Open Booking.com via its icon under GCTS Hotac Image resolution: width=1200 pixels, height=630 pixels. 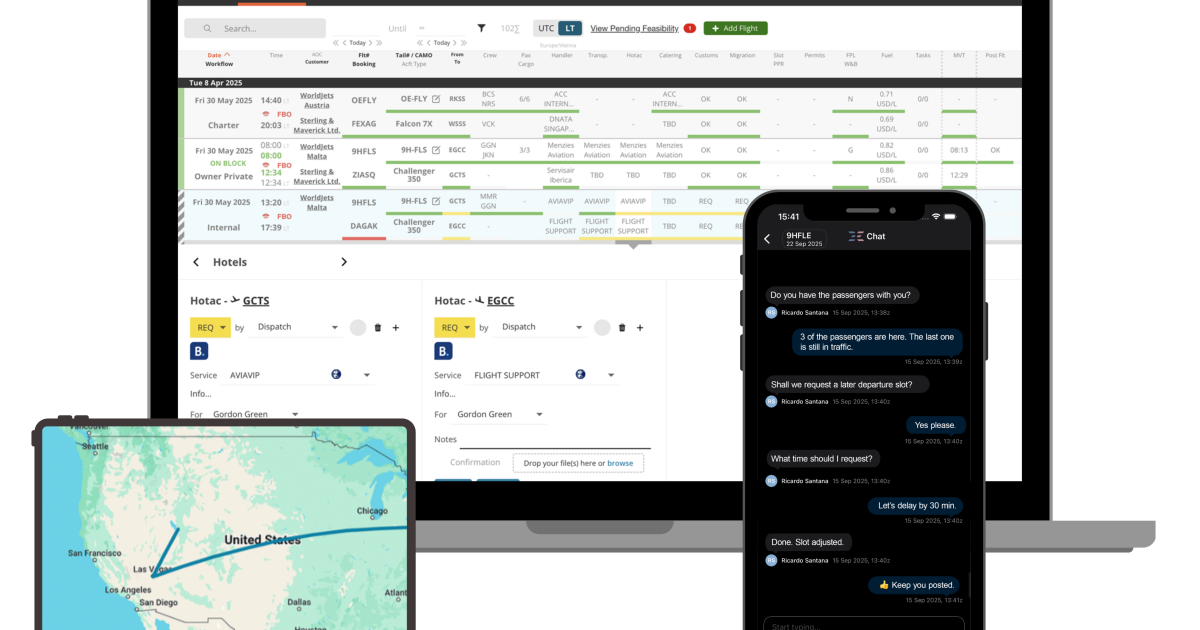click(x=199, y=351)
